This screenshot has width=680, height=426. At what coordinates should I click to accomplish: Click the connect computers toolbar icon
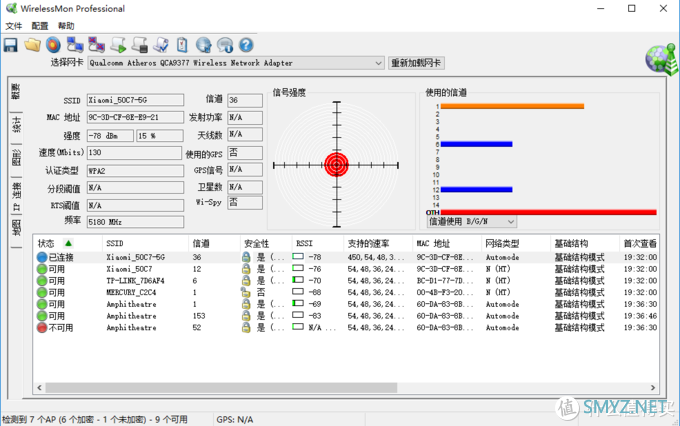coord(75,45)
